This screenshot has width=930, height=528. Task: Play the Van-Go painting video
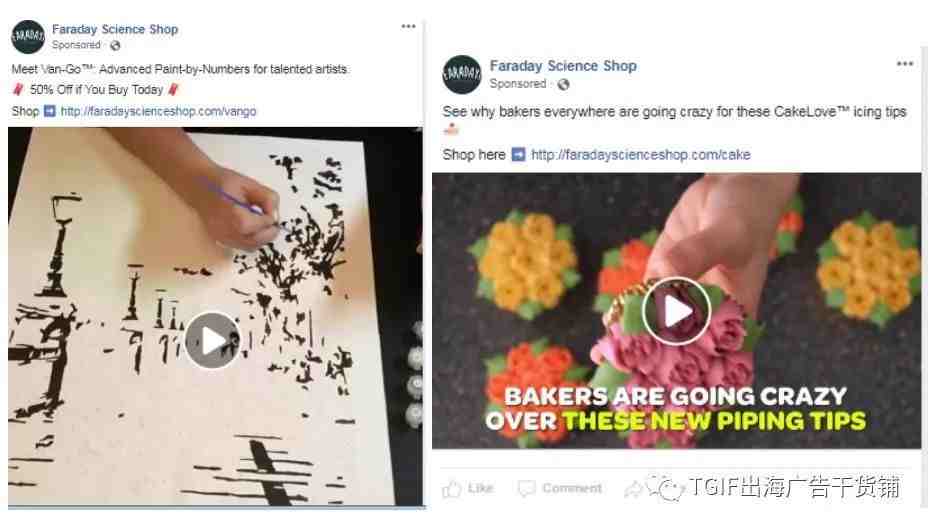click(212, 341)
